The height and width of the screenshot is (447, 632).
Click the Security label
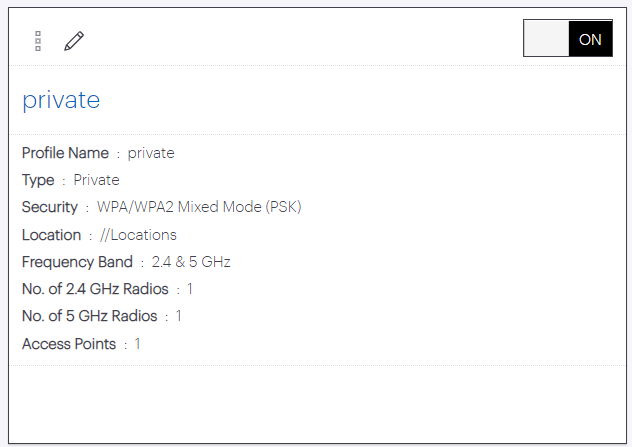click(50, 207)
